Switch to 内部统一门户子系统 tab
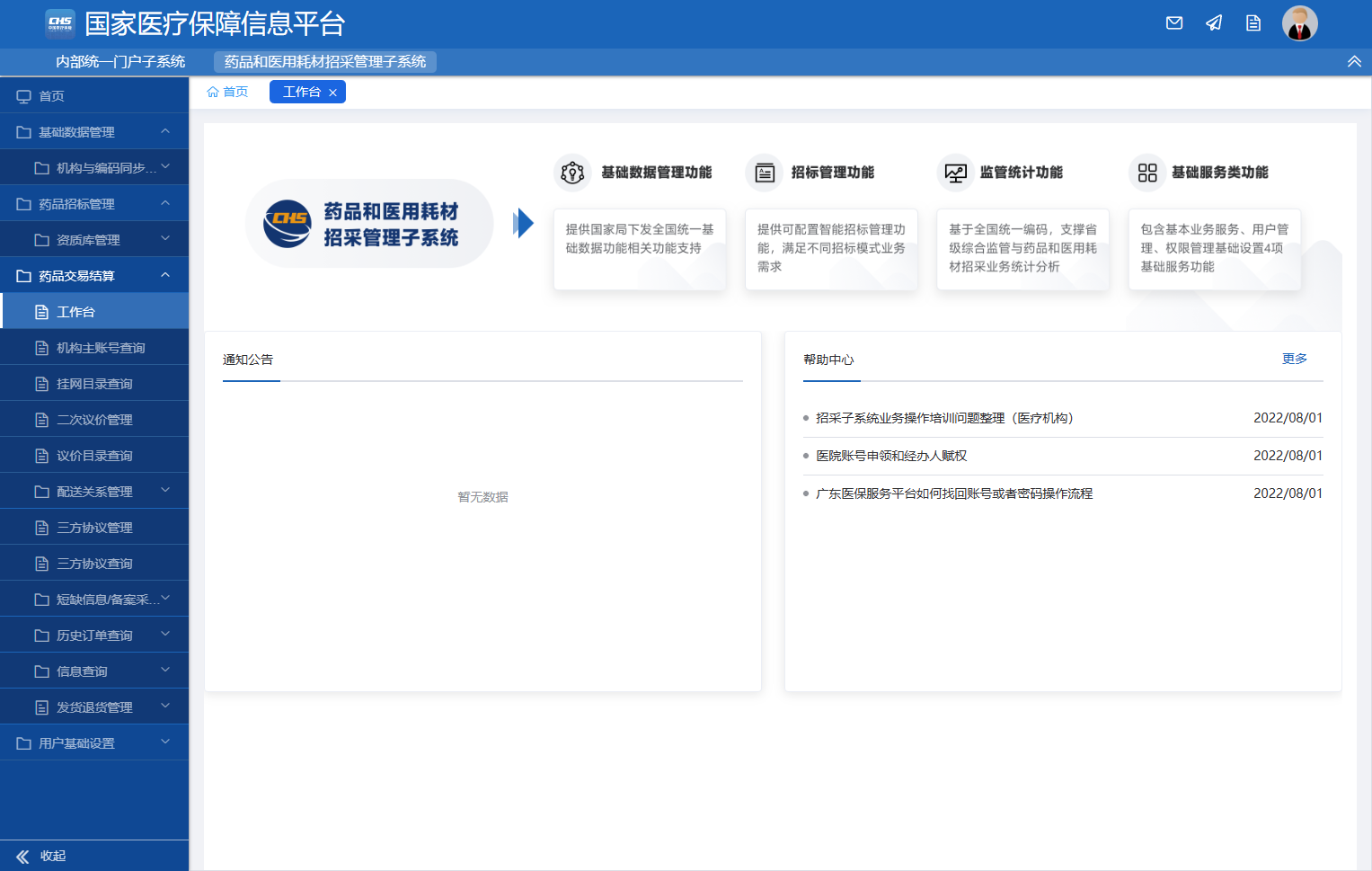 click(x=120, y=61)
